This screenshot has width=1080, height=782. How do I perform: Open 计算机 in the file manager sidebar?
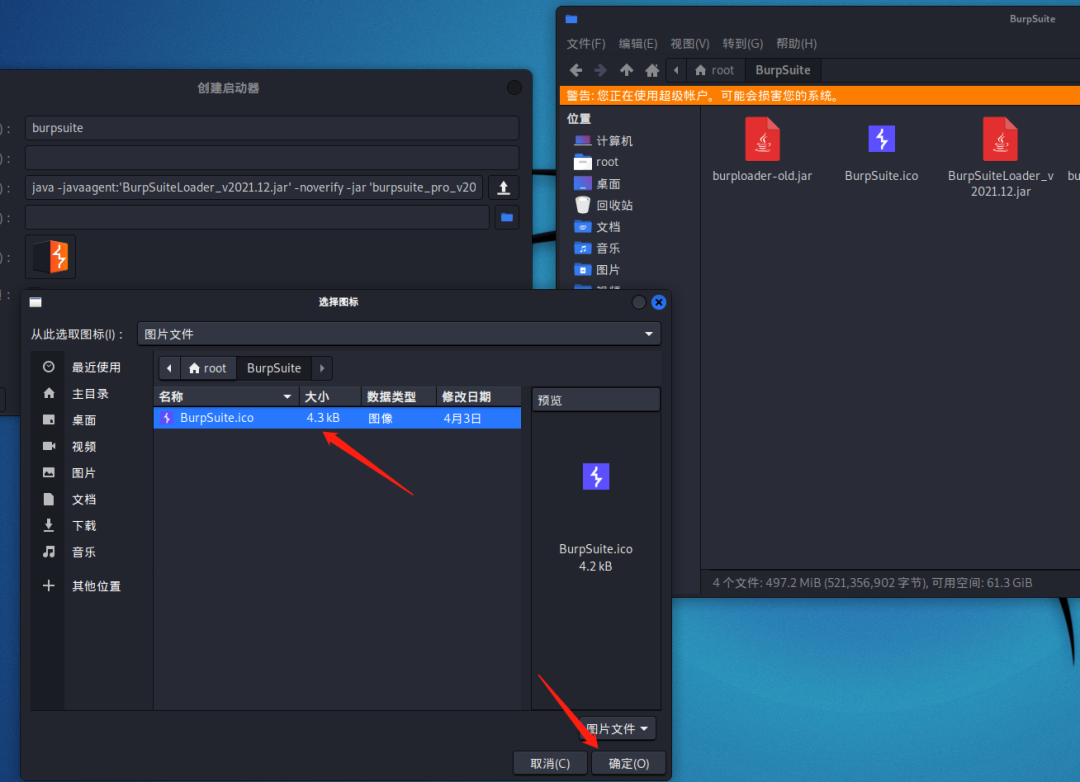pyautogui.click(x=603, y=141)
